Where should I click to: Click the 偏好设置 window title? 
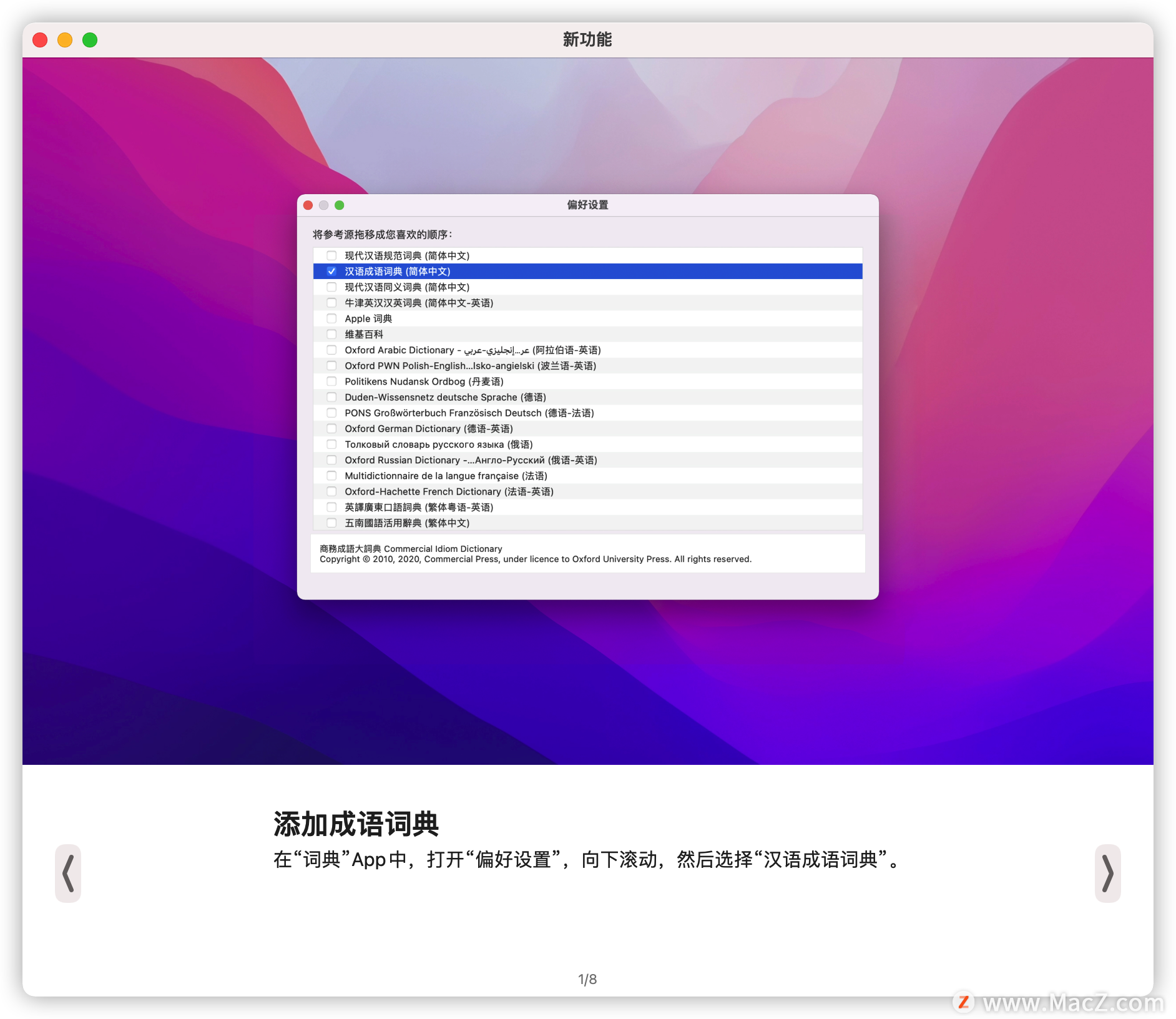pos(587,205)
